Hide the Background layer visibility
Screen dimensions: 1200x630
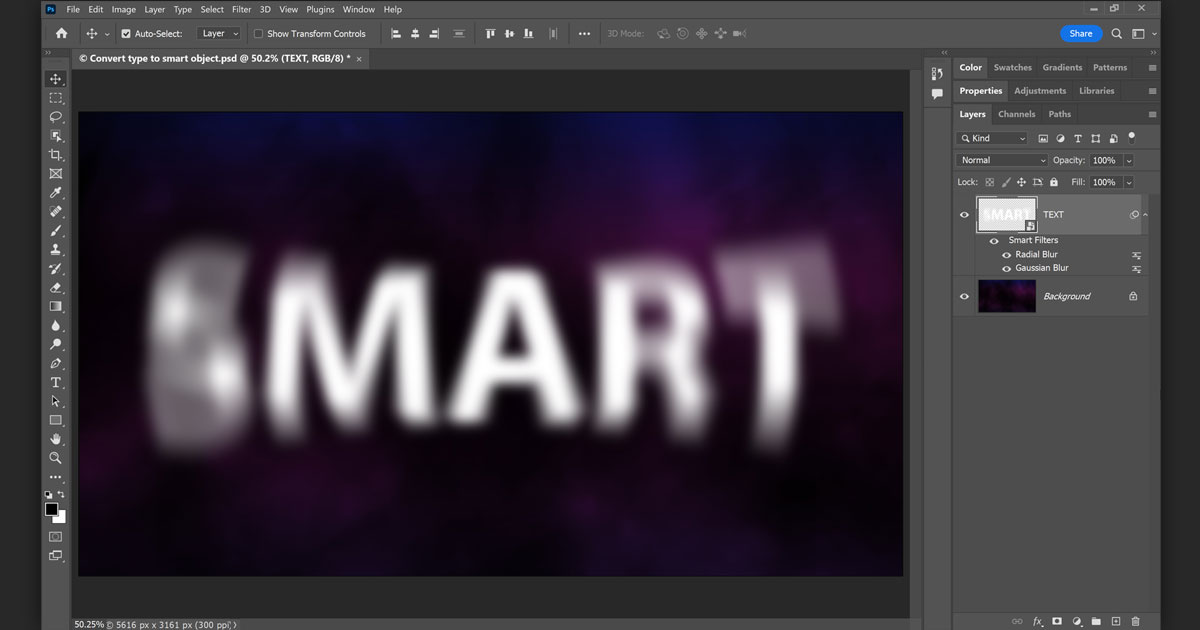(964, 296)
